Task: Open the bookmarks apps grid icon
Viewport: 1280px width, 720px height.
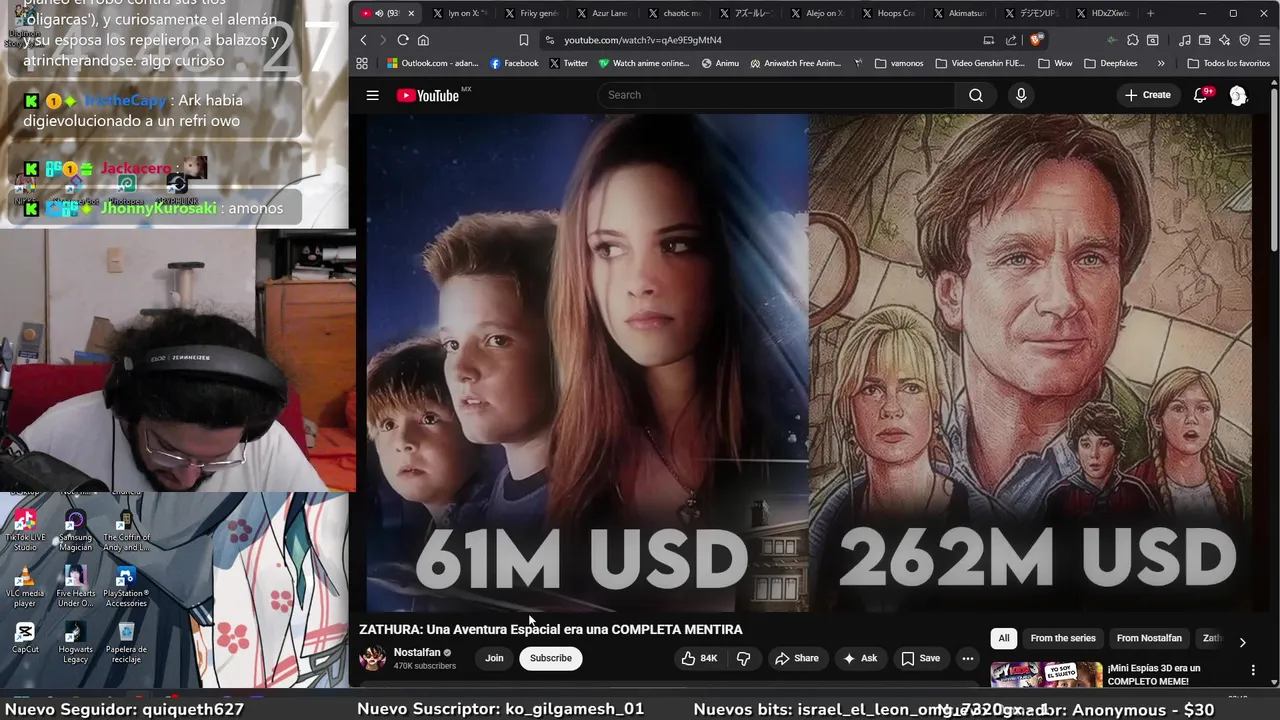Action: click(x=362, y=63)
